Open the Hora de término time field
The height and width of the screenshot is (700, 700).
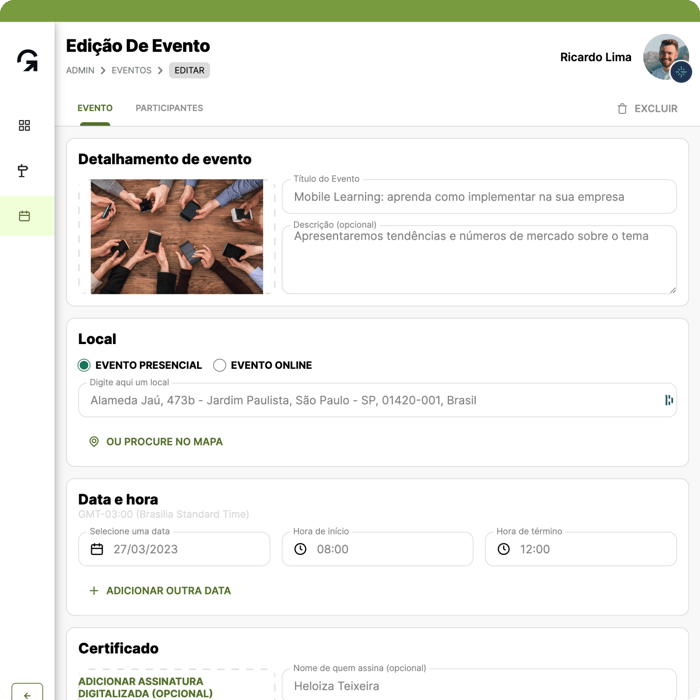[581, 549]
